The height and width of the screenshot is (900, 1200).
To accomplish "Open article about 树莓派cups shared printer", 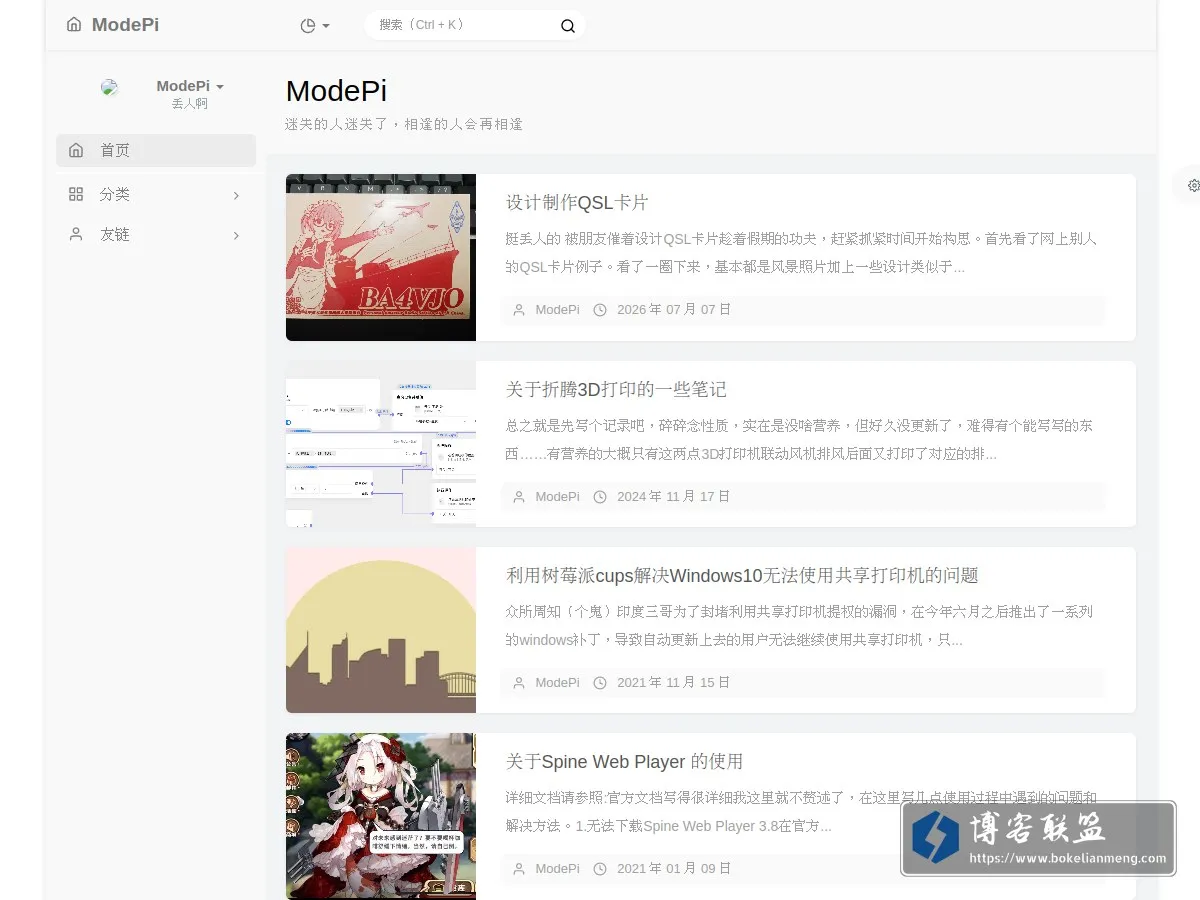I will 742,575.
